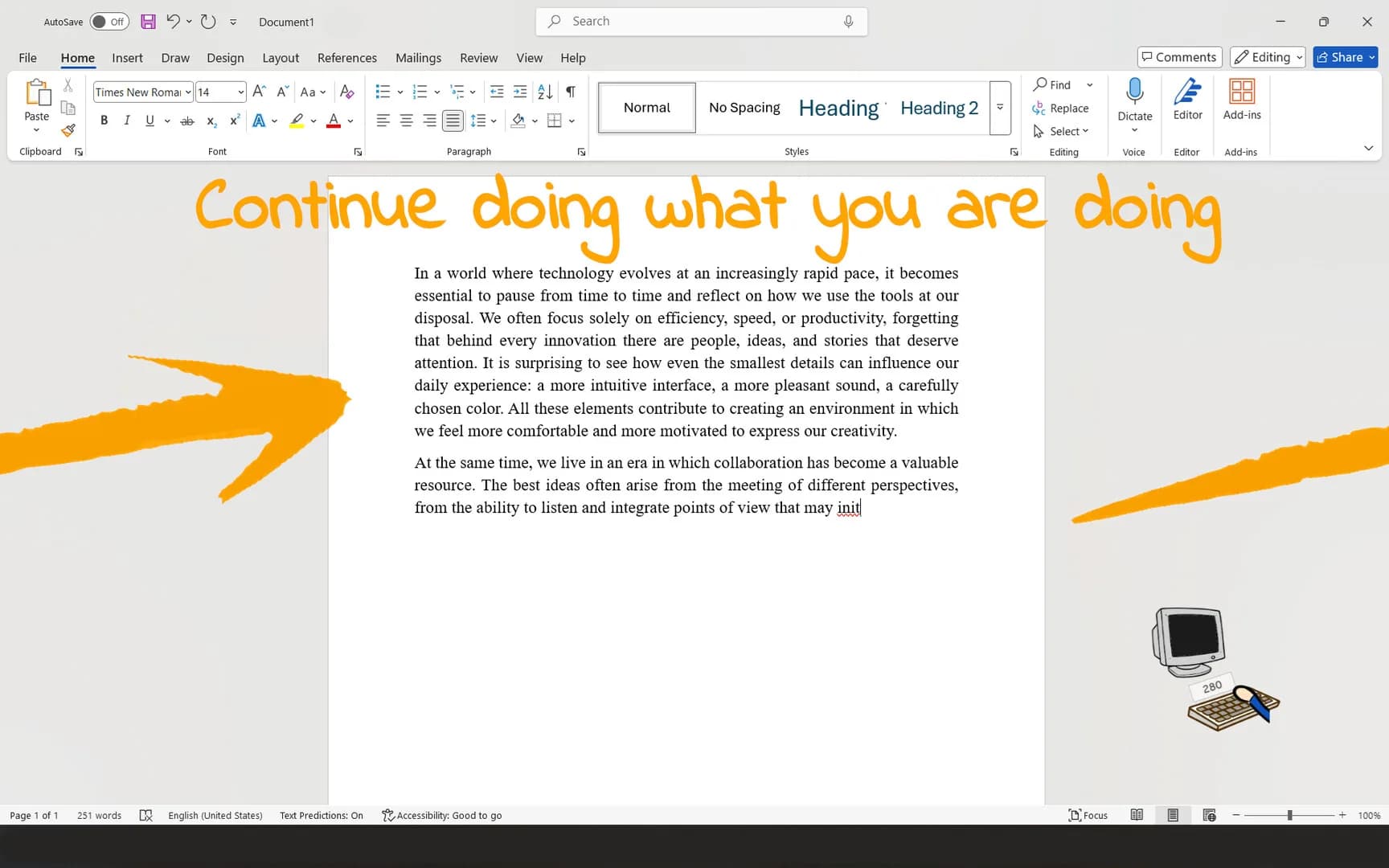The image size is (1389, 868).
Task: Increase the paragraph indent
Action: pos(520,92)
